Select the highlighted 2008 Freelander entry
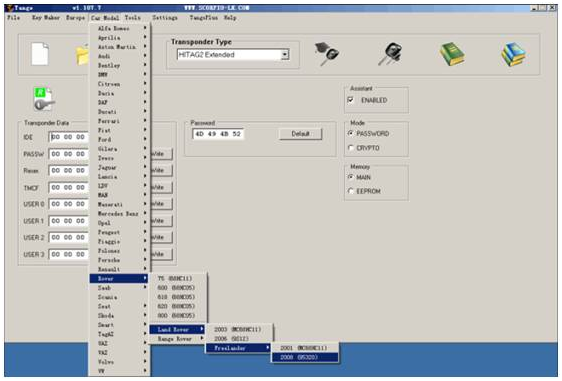Screen dimensions: 562x381 [305, 357]
